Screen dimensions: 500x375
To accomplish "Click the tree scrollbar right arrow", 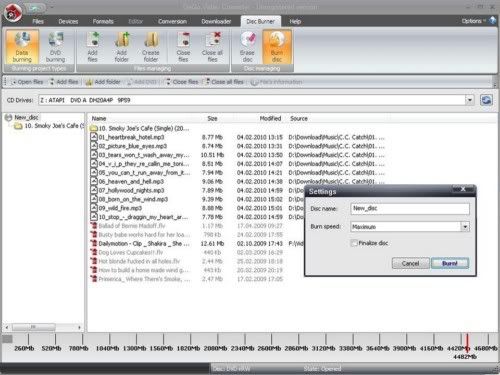I will [79, 327].
